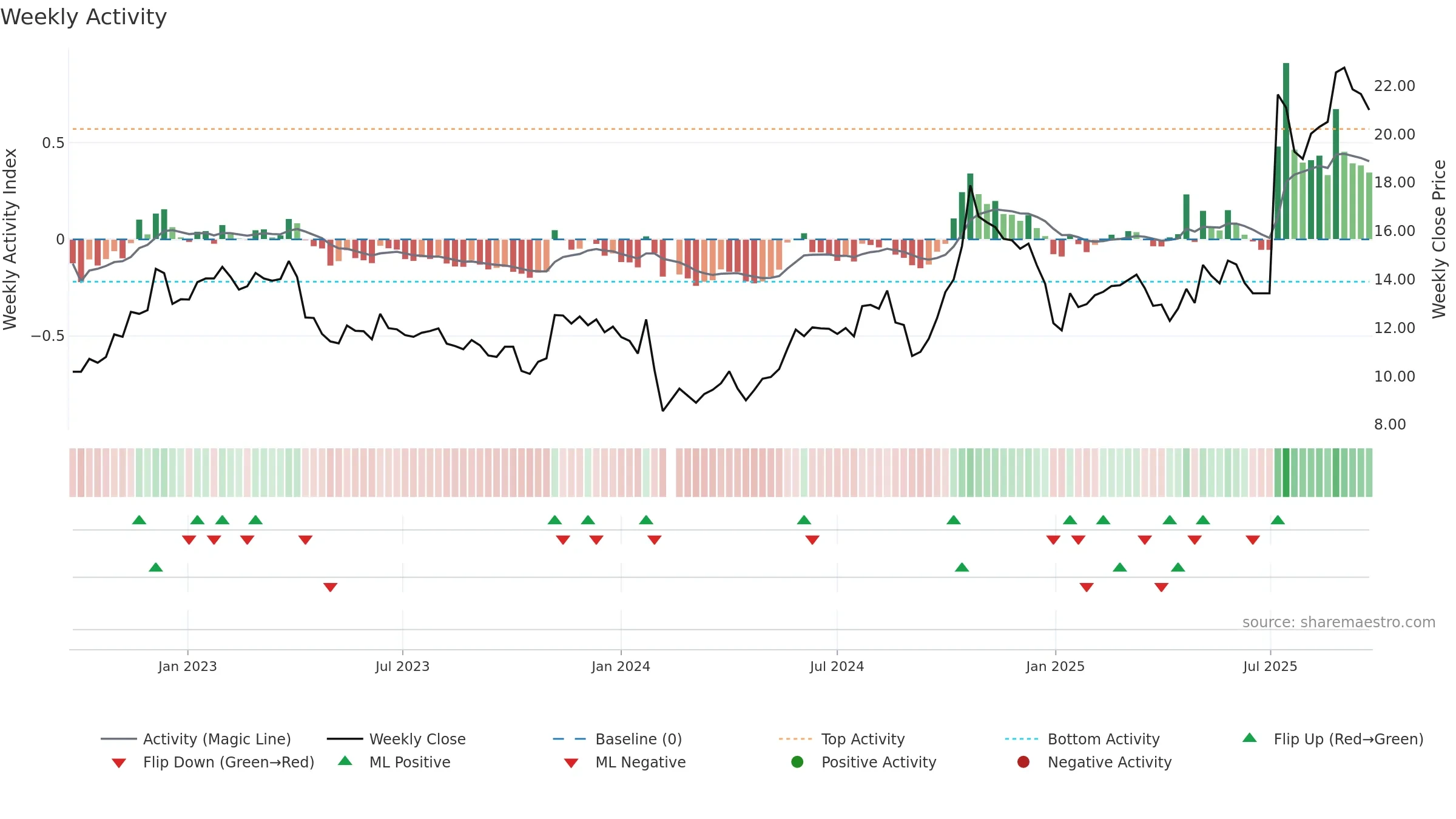Click the tallest green activity bar in July 2025

(x=1286, y=151)
